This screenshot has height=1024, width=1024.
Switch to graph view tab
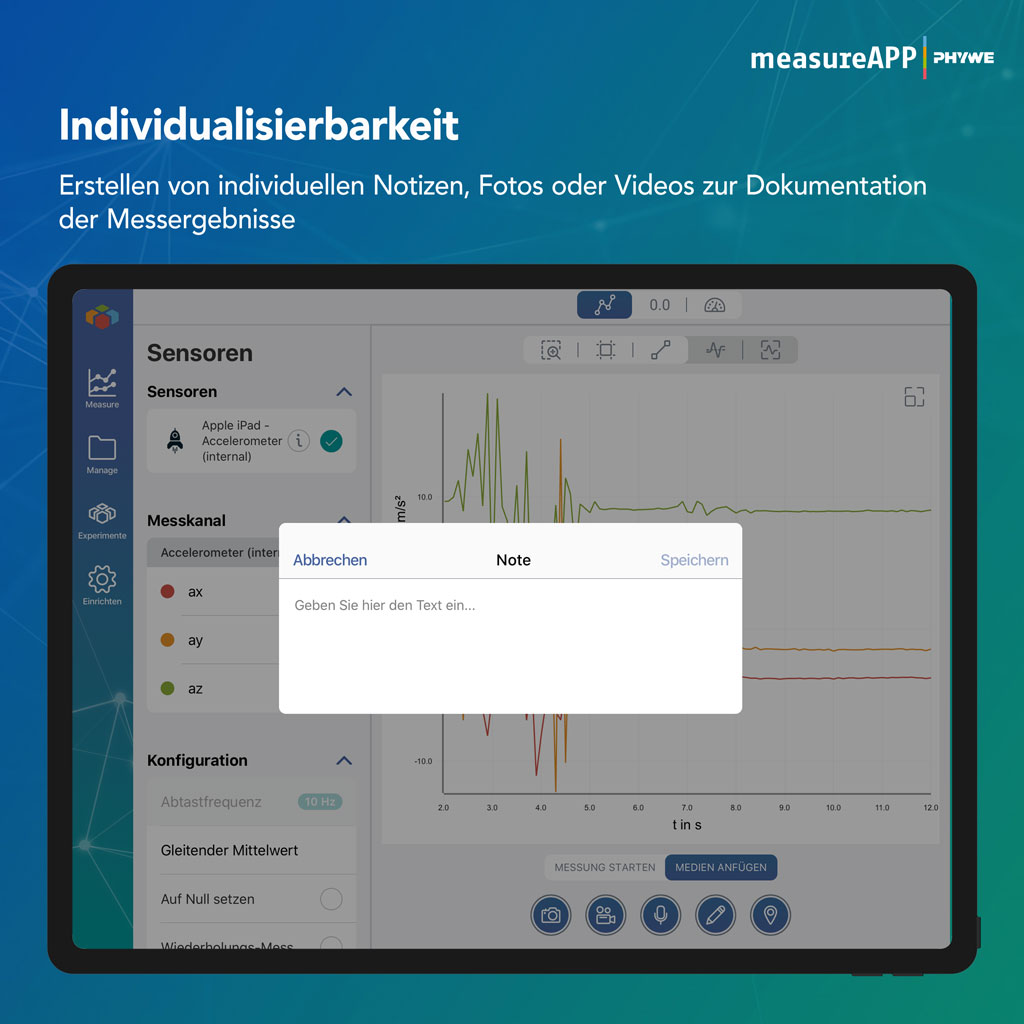click(604, 305)
